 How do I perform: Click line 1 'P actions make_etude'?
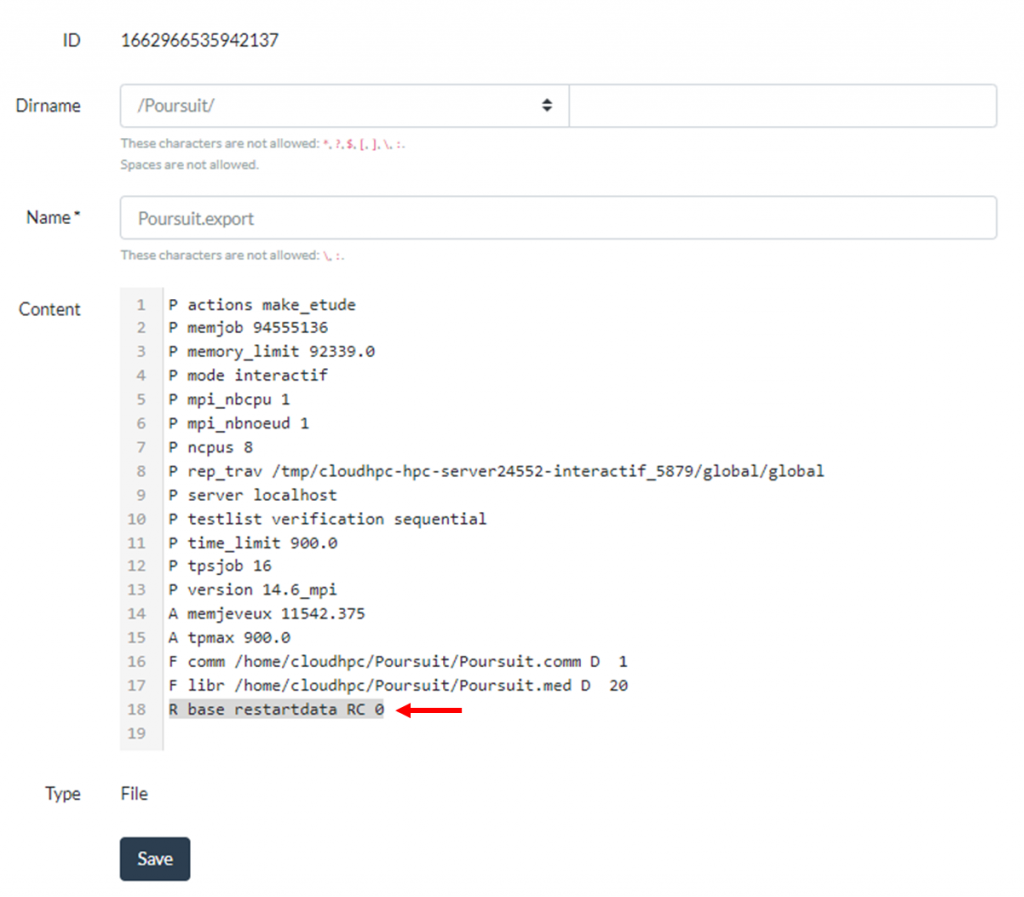[262, 305]
